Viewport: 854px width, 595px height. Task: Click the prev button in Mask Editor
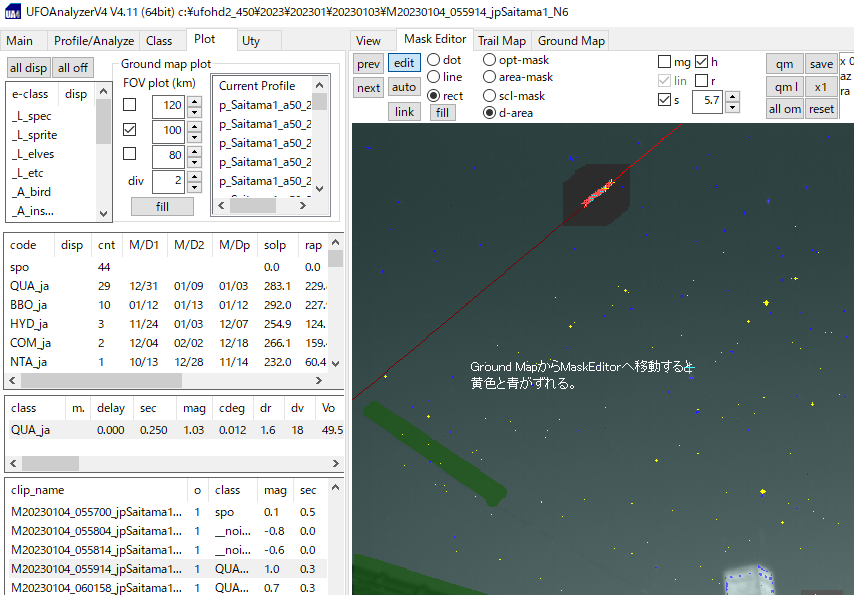point(368,63)
